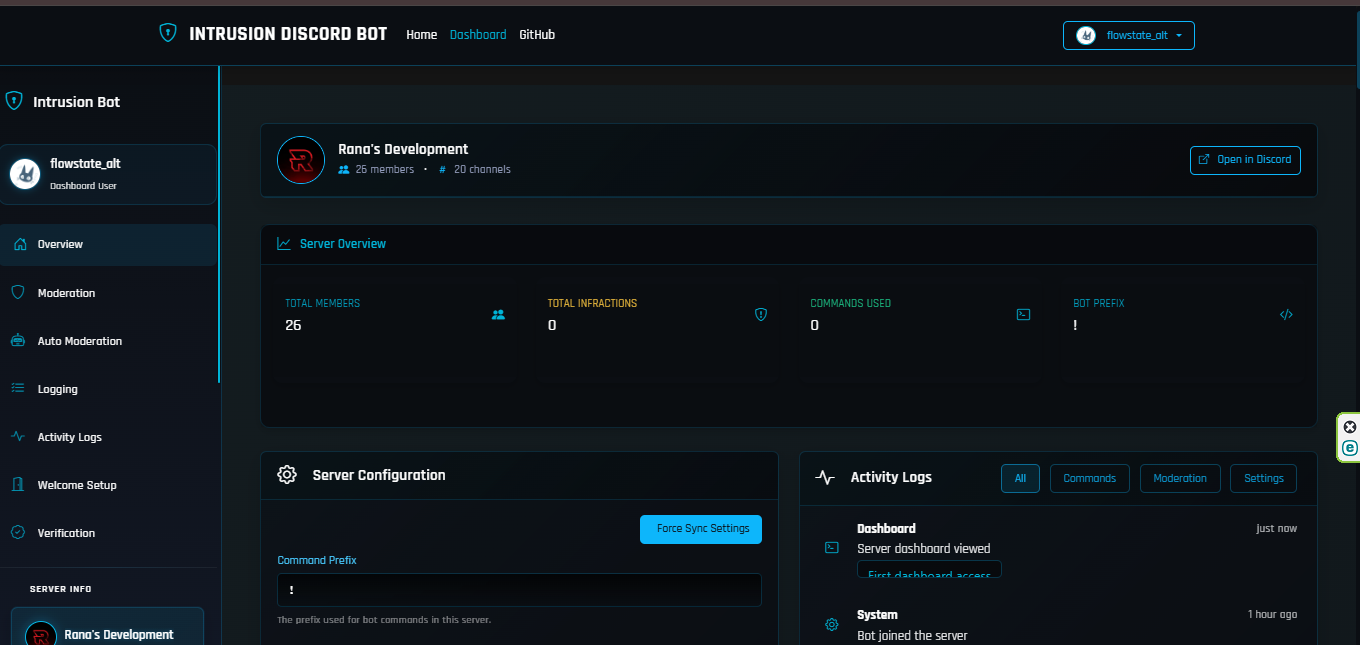
Task: Click the Activity Logs pulse icon in sidebar
Action: pyautogui.click(x=17, y=437)
